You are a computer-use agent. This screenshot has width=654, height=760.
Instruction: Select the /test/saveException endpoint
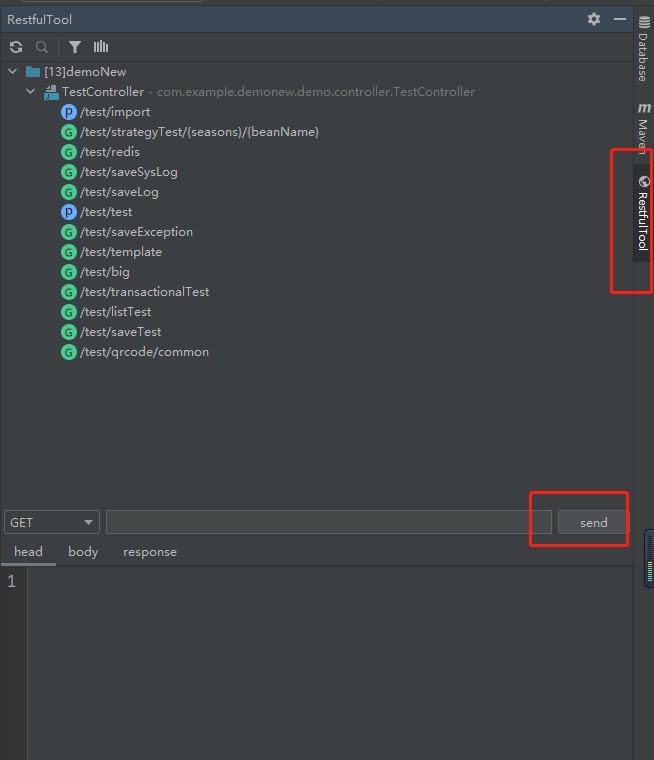[136, 232]
